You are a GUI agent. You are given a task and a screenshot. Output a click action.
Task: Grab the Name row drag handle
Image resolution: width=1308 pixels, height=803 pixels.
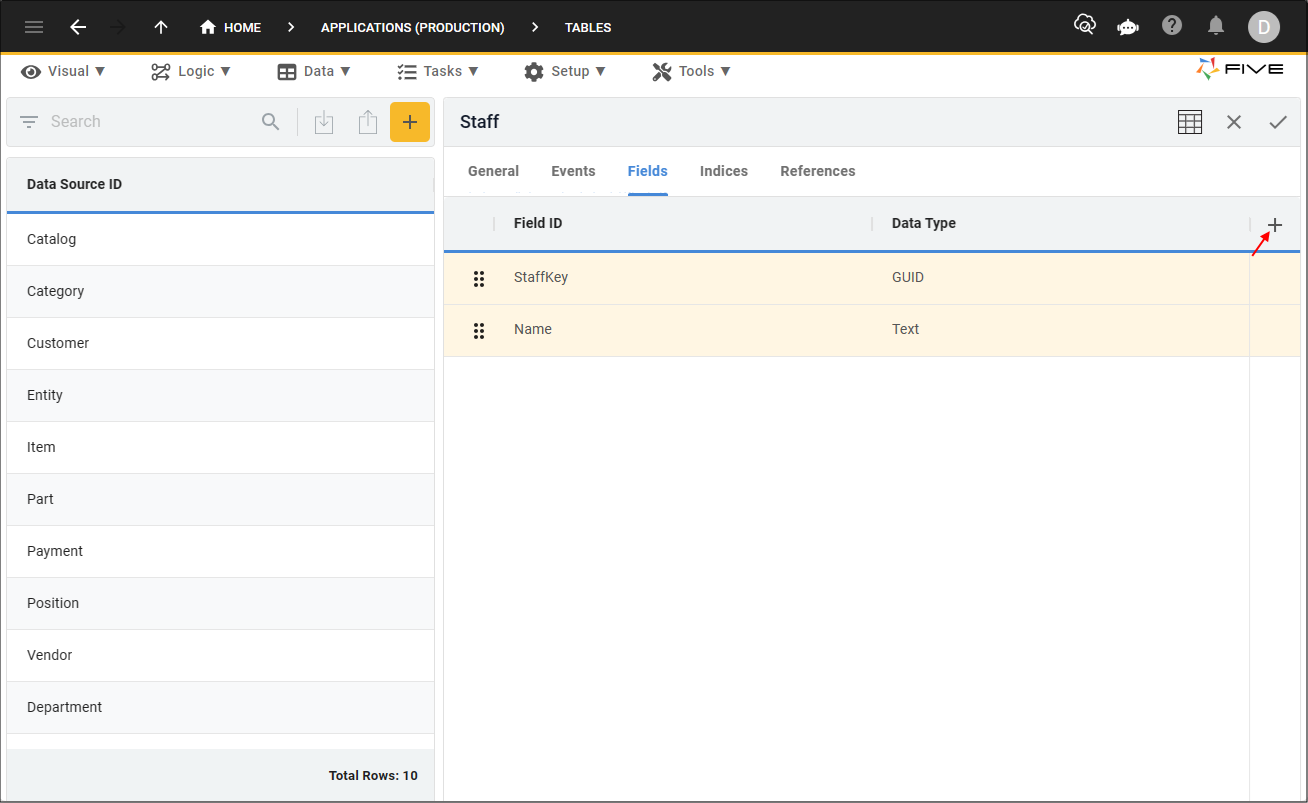point(479,330)
